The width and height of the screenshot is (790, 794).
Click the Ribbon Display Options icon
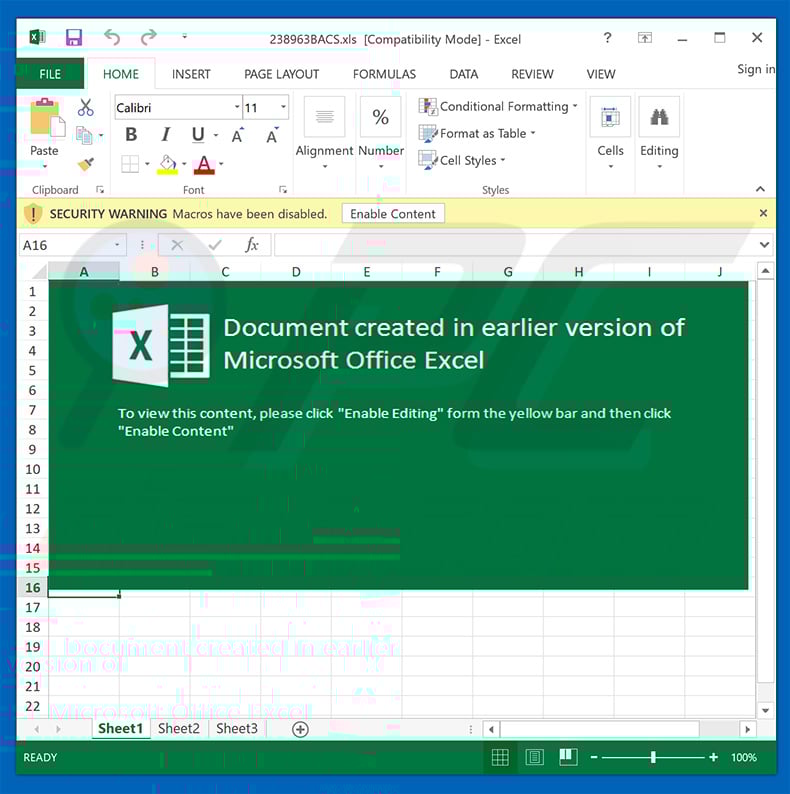point(645,37)
